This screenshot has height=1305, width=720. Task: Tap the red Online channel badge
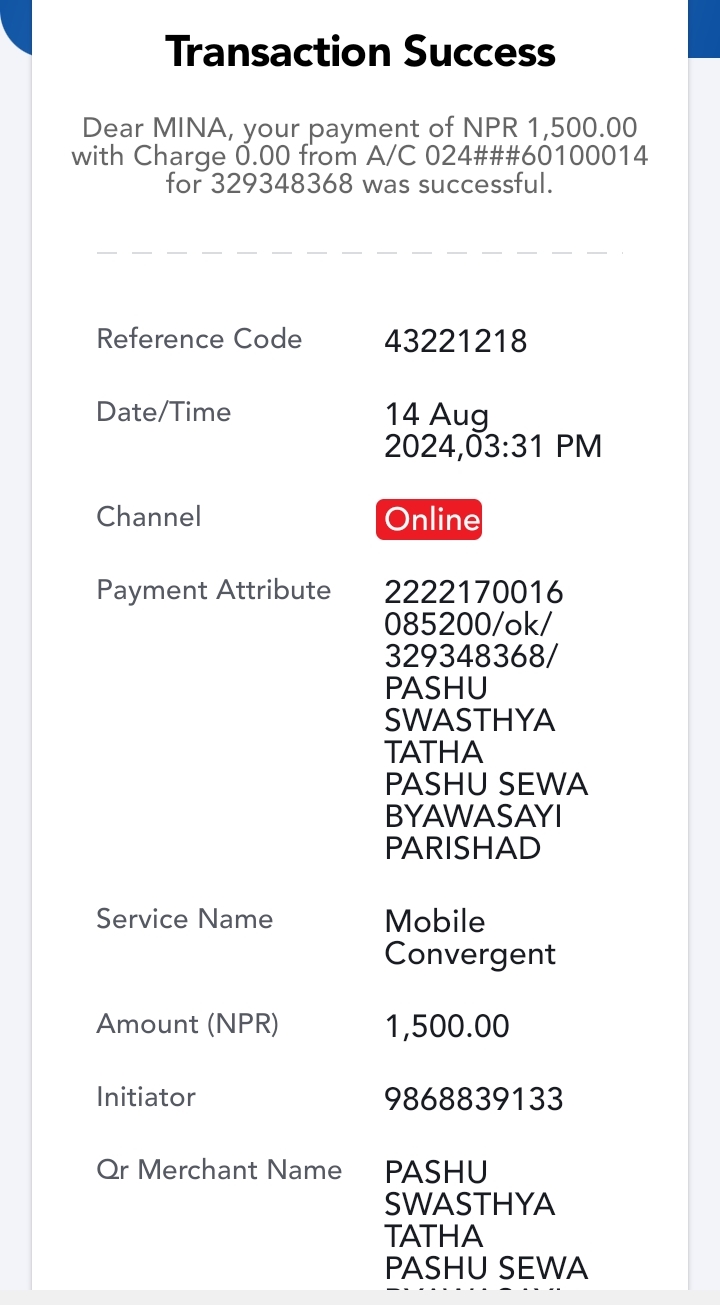tap(429, 520)
